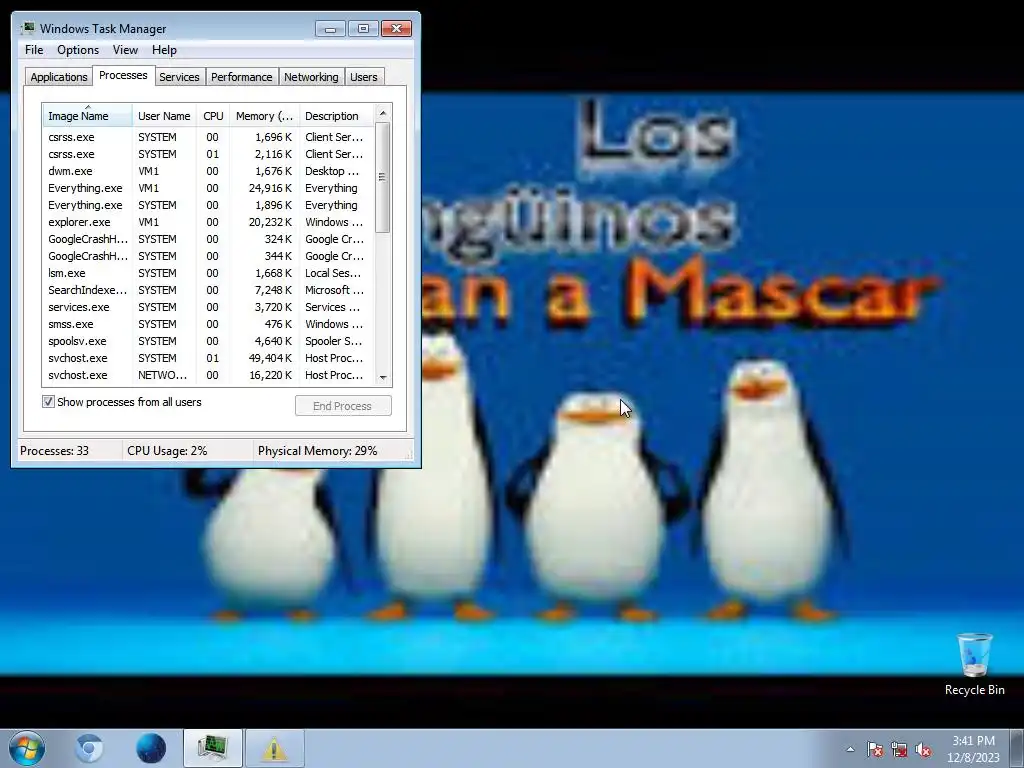Click process list scroll down arrow
1024x768 pixels.
(x=383, y=377)
